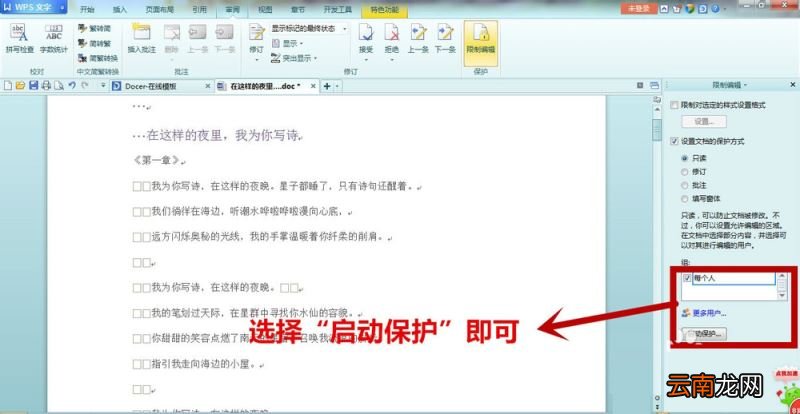Close the 限制编辑 side pane
Screen dimensions: 800x414
point(793,85)
